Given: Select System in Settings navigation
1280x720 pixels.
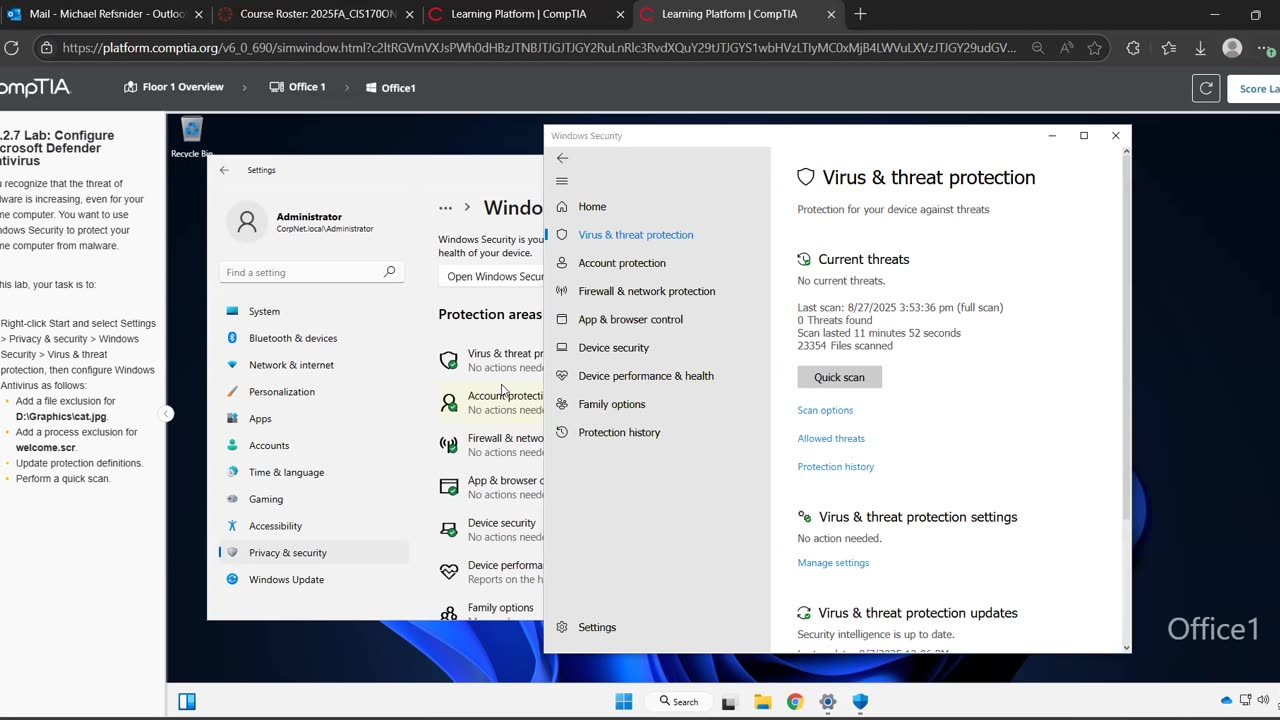Looking at the screenshot, I should tap(313, 311).
